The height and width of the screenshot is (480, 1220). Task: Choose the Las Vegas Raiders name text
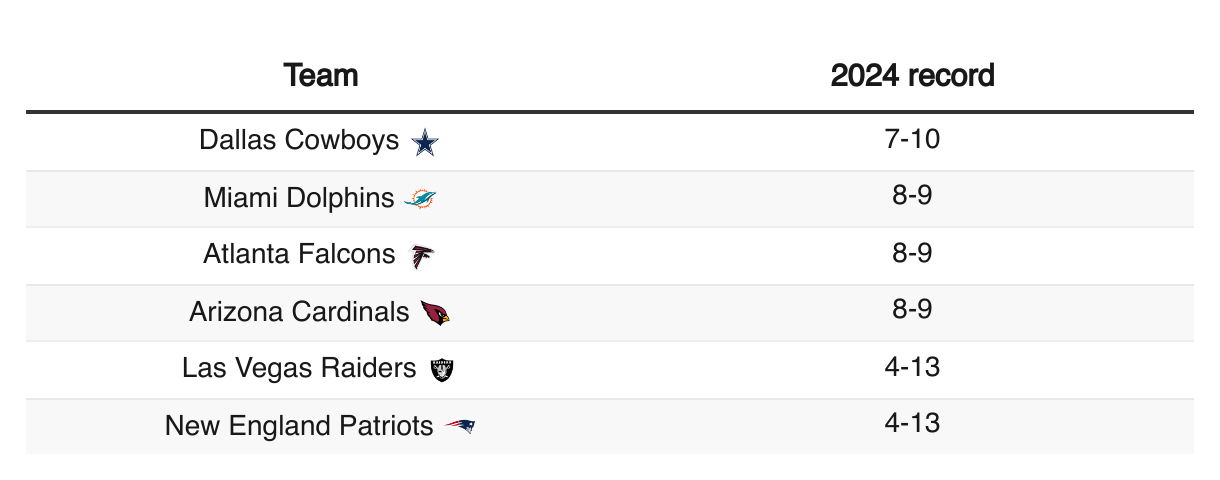pyautogui.click(x=299, y=368)
